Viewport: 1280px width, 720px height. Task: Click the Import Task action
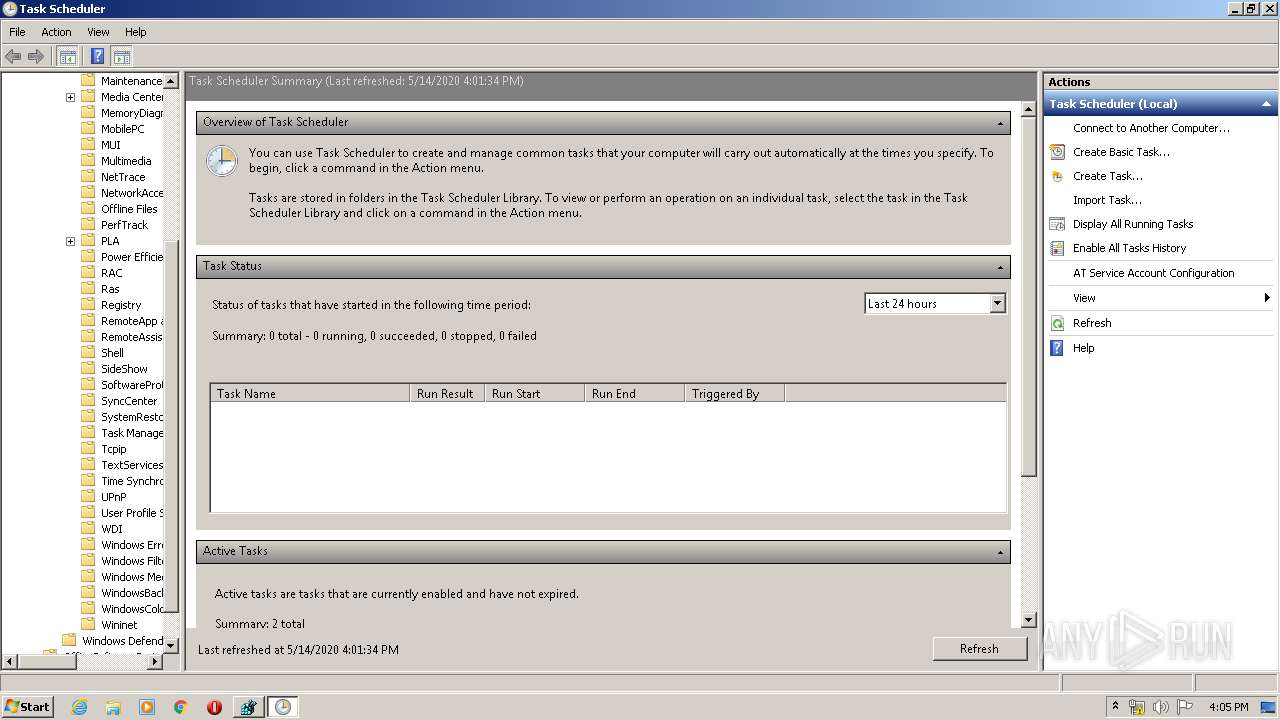1107,200
